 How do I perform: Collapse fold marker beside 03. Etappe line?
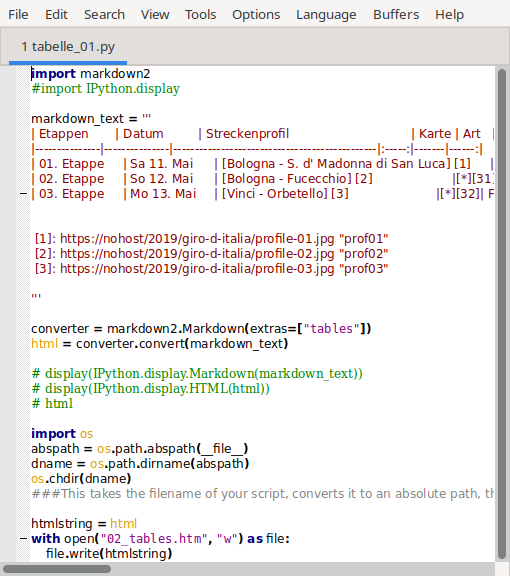pos(23,194)
